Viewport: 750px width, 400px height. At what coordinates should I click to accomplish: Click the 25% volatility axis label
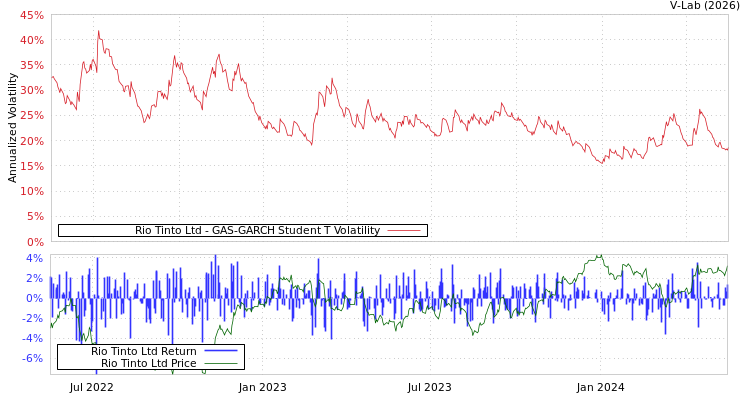coord(31,116)
